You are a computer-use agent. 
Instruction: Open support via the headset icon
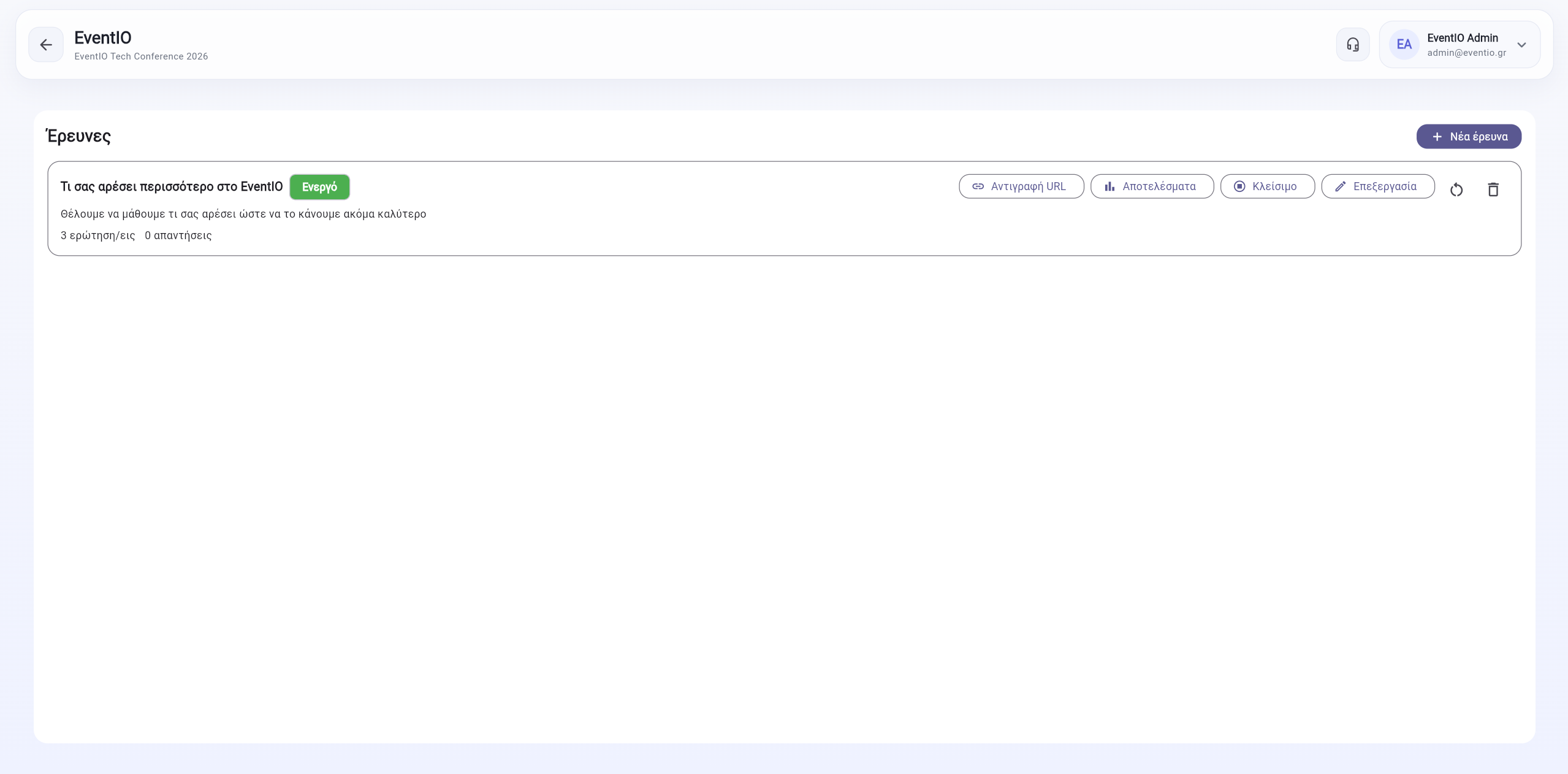click(x=1353, y=45)
